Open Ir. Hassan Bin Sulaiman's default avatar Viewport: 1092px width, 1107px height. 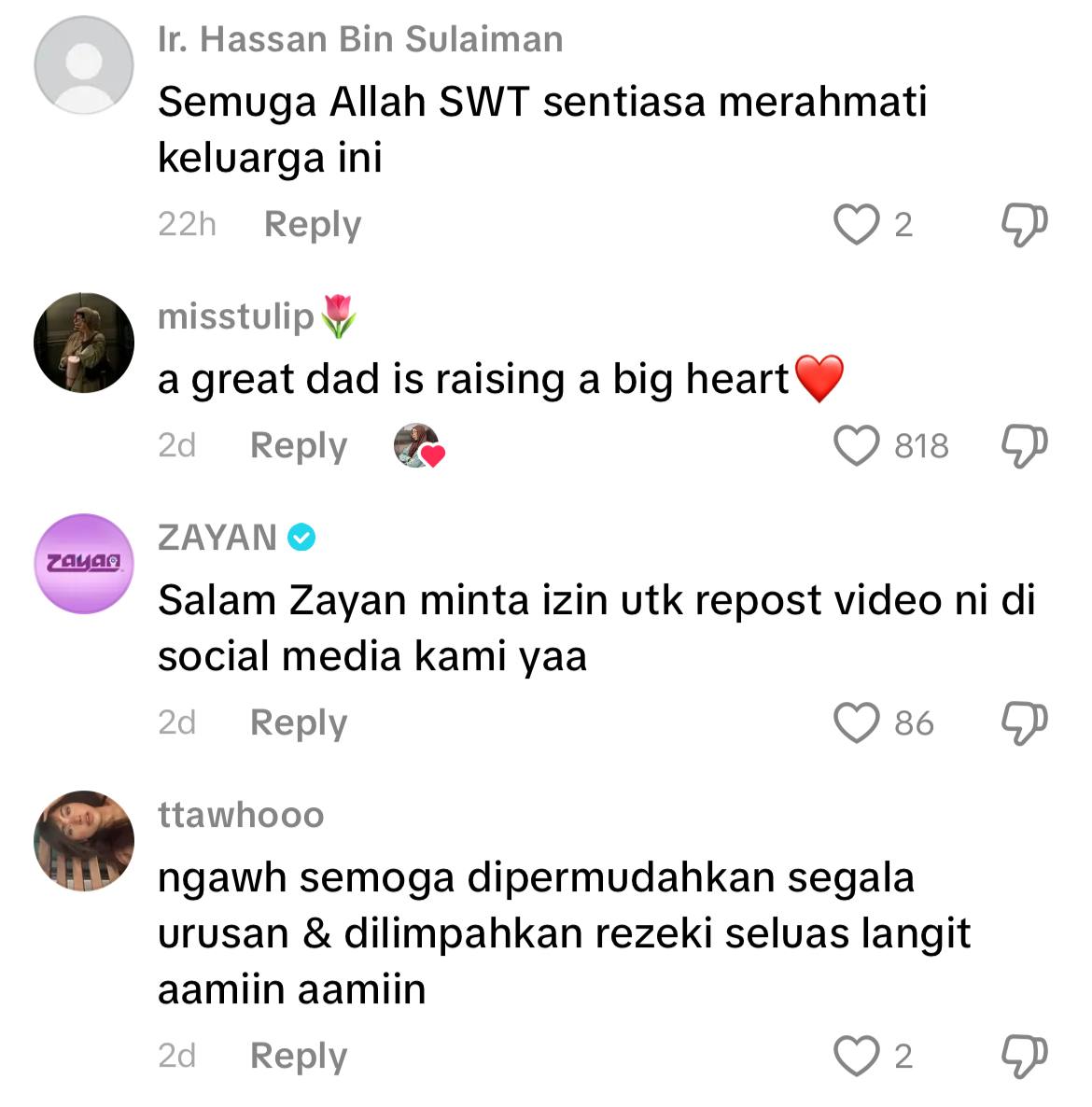coord(84,65)
